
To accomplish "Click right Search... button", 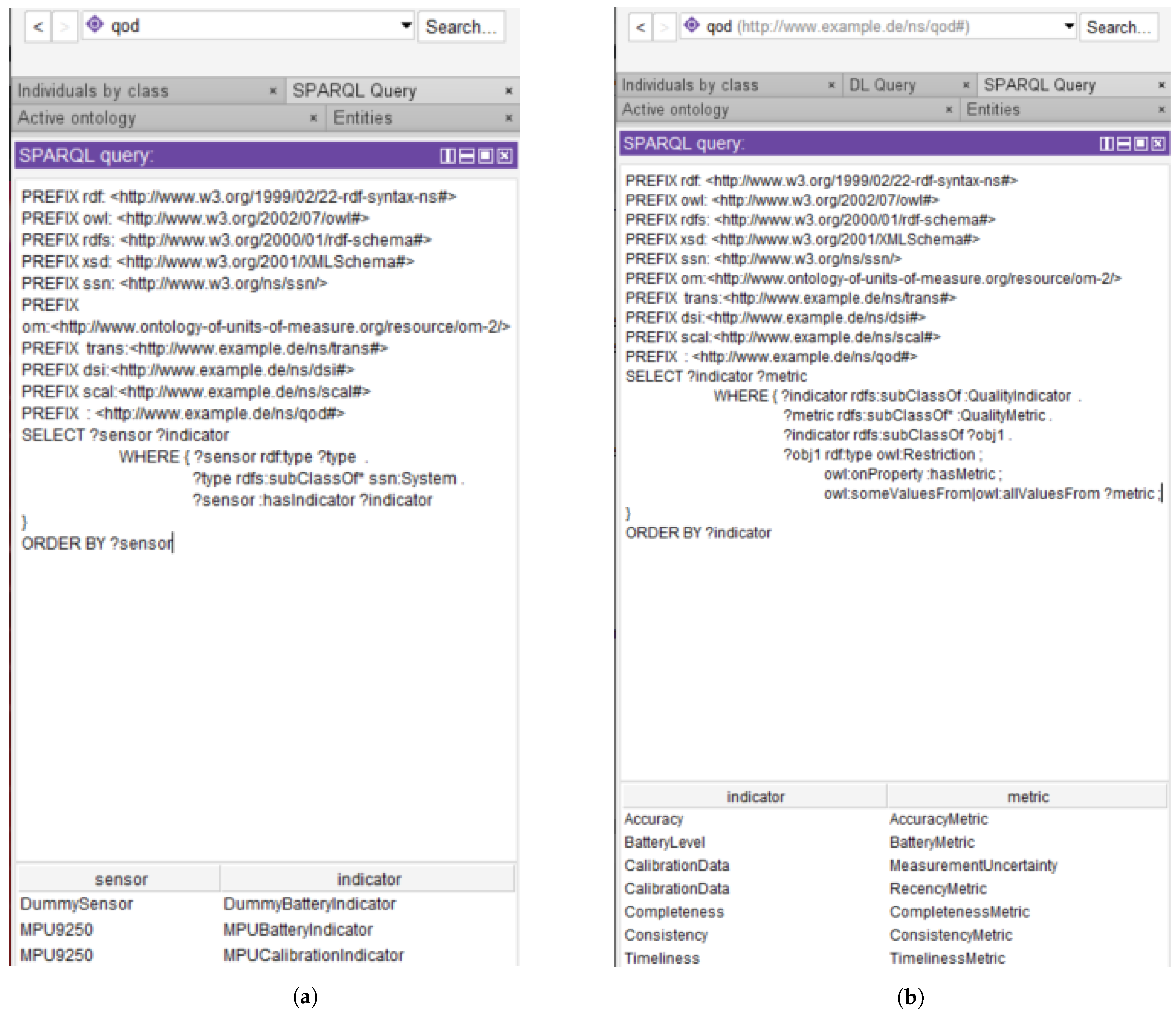I will [x=1118, y=27].
